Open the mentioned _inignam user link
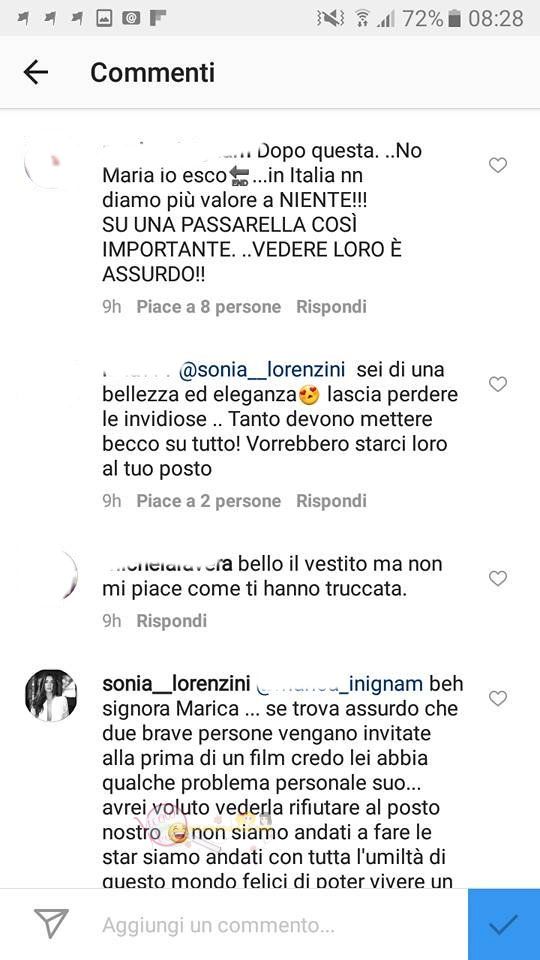Screen dimensions: 540x960 339,684
